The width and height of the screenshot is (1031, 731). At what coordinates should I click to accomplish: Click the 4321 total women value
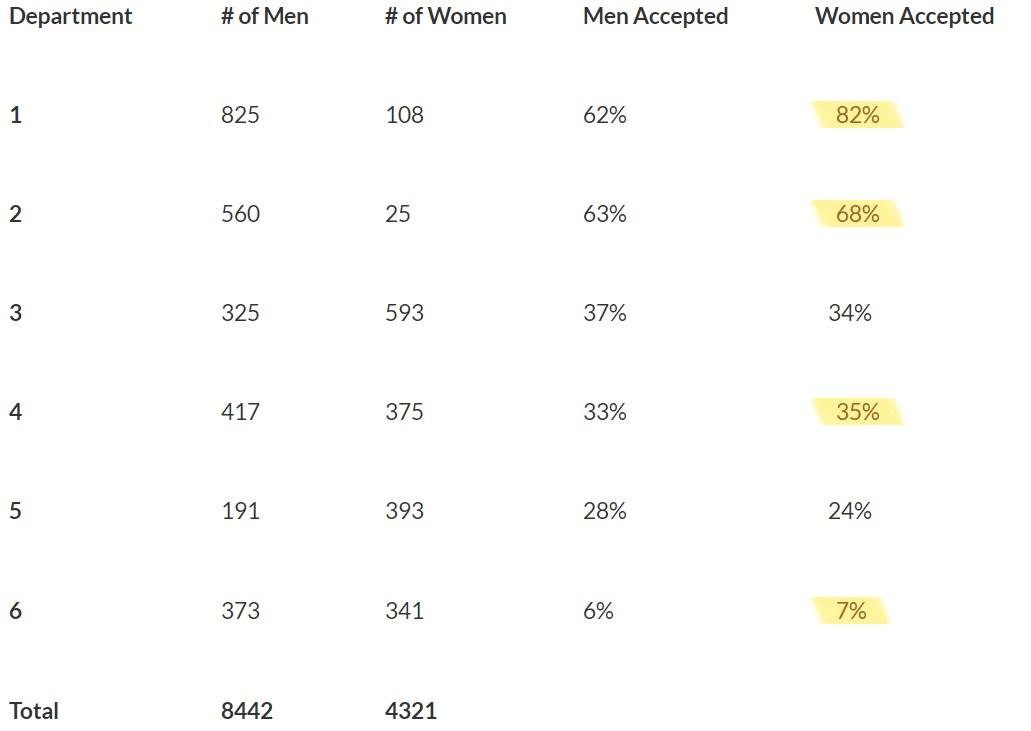click(x=410, y=711)
